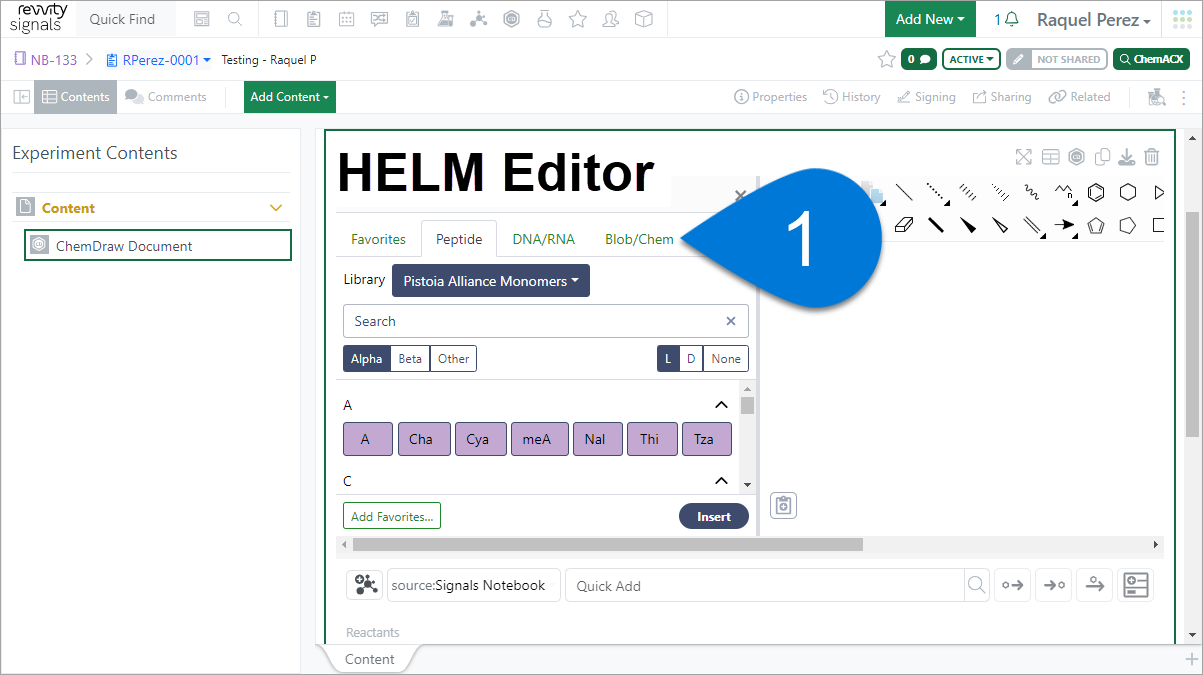Open the Add Content dropdown
This screenshot has width=1203, height=675.
290,97
